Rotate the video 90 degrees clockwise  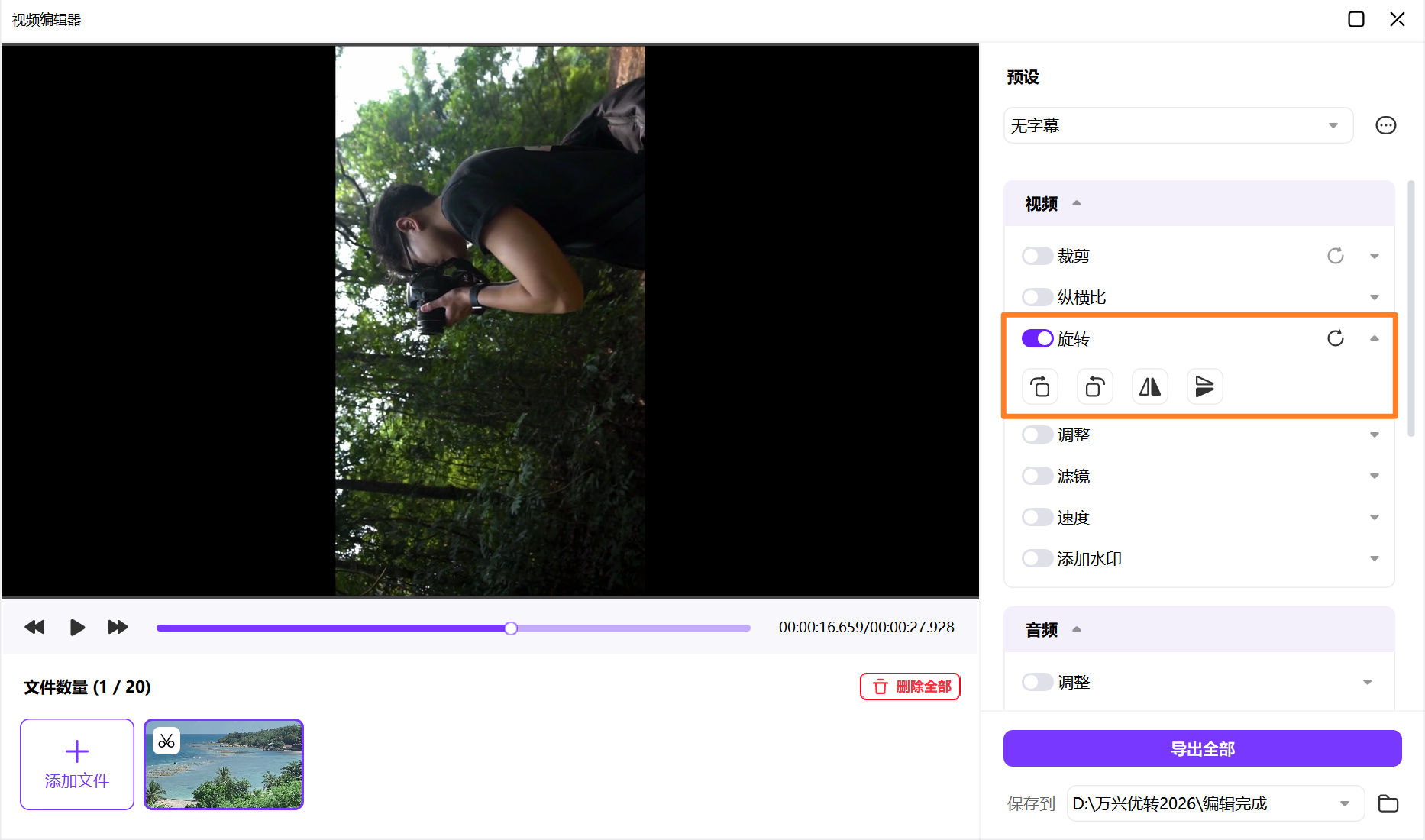[1039, 386]
